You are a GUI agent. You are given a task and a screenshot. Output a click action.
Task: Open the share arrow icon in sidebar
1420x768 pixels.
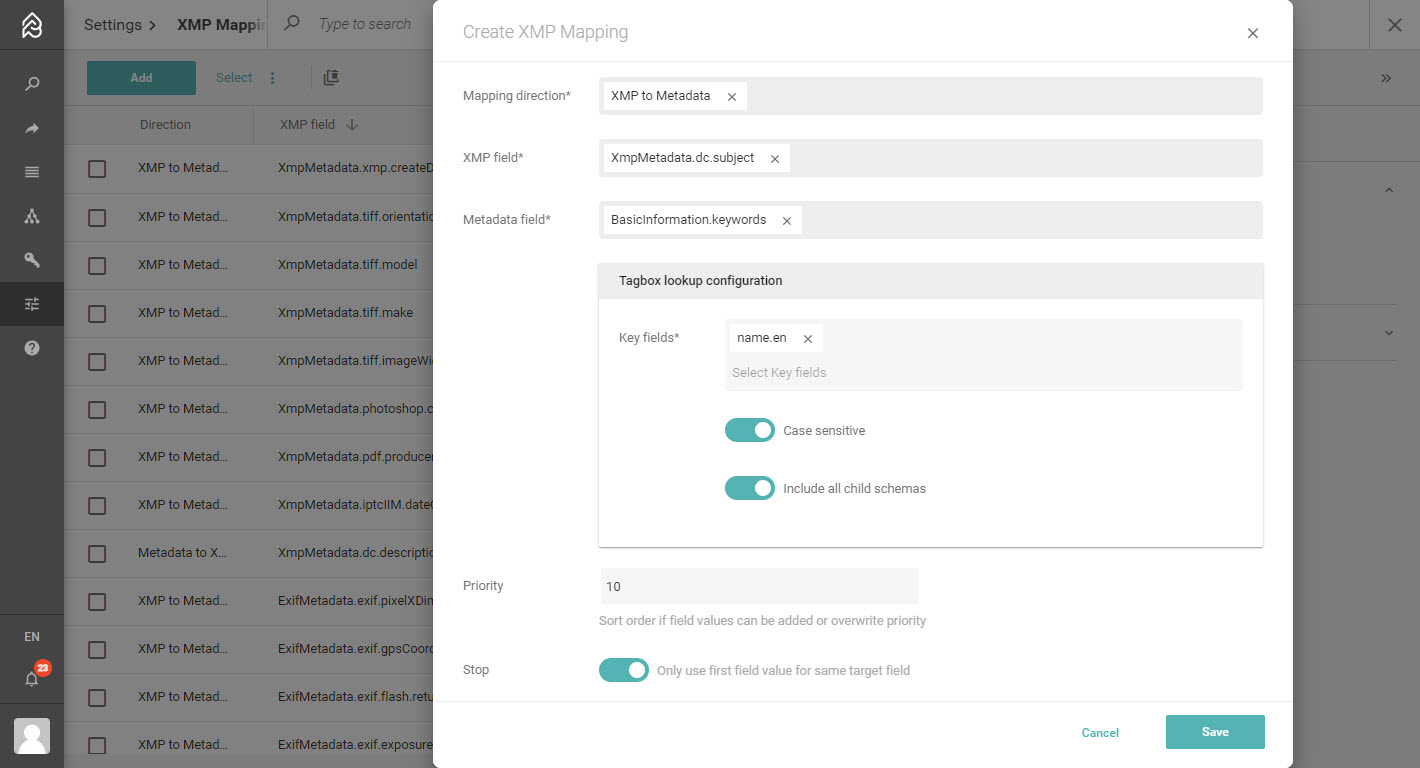[32, 129]
